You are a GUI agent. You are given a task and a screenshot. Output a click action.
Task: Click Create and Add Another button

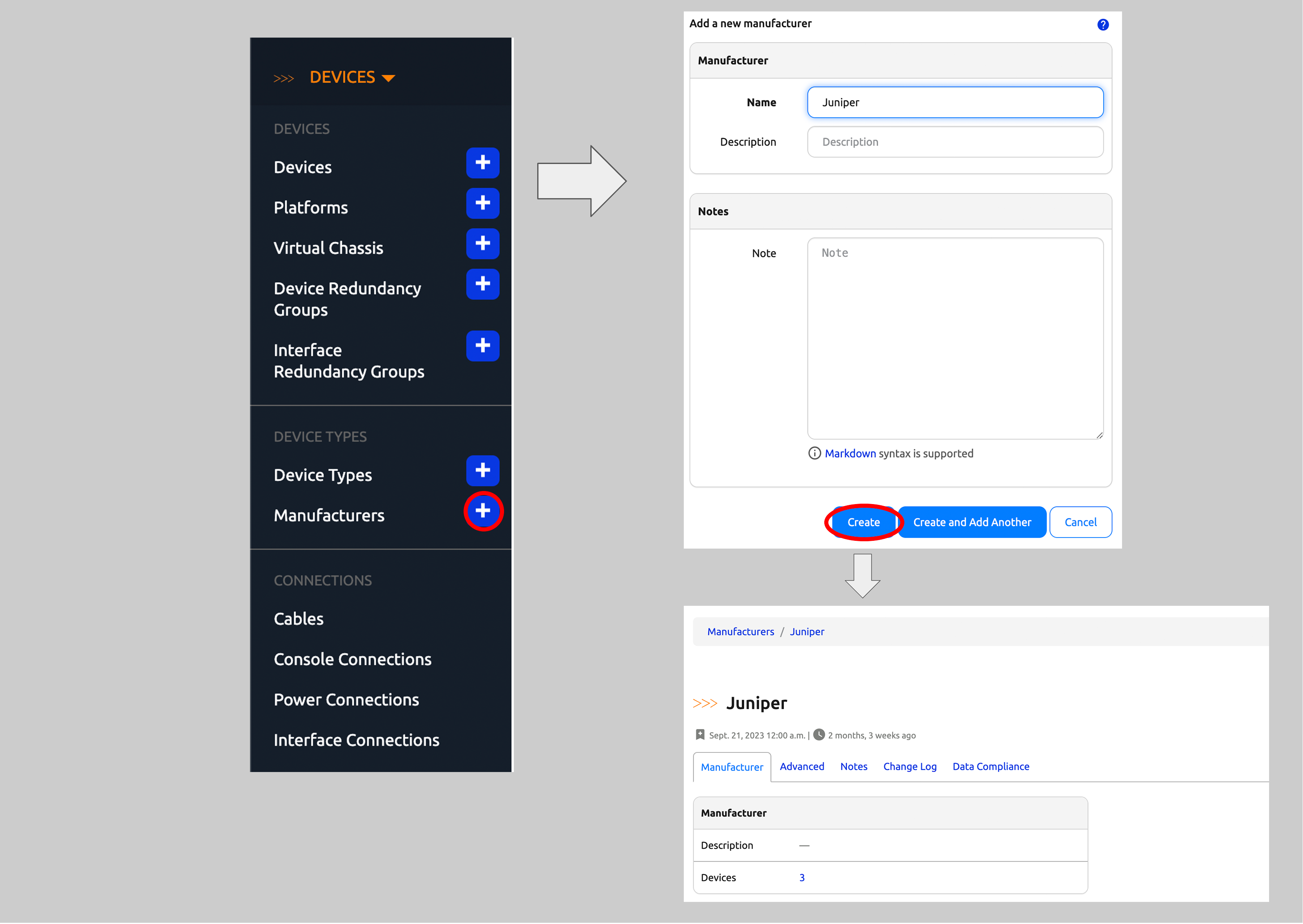[972, 522]
